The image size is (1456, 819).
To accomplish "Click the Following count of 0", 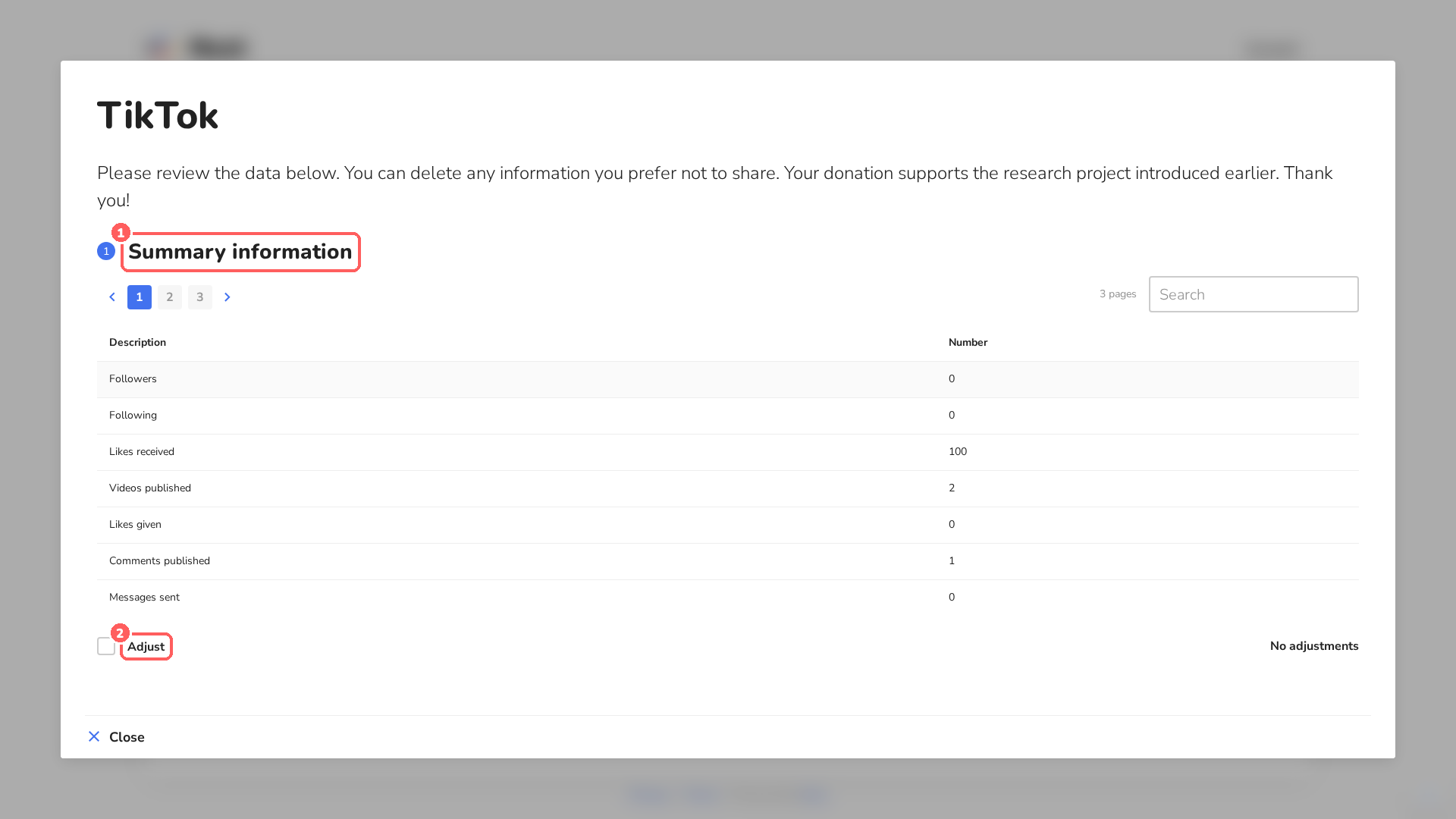I will 952,416.
